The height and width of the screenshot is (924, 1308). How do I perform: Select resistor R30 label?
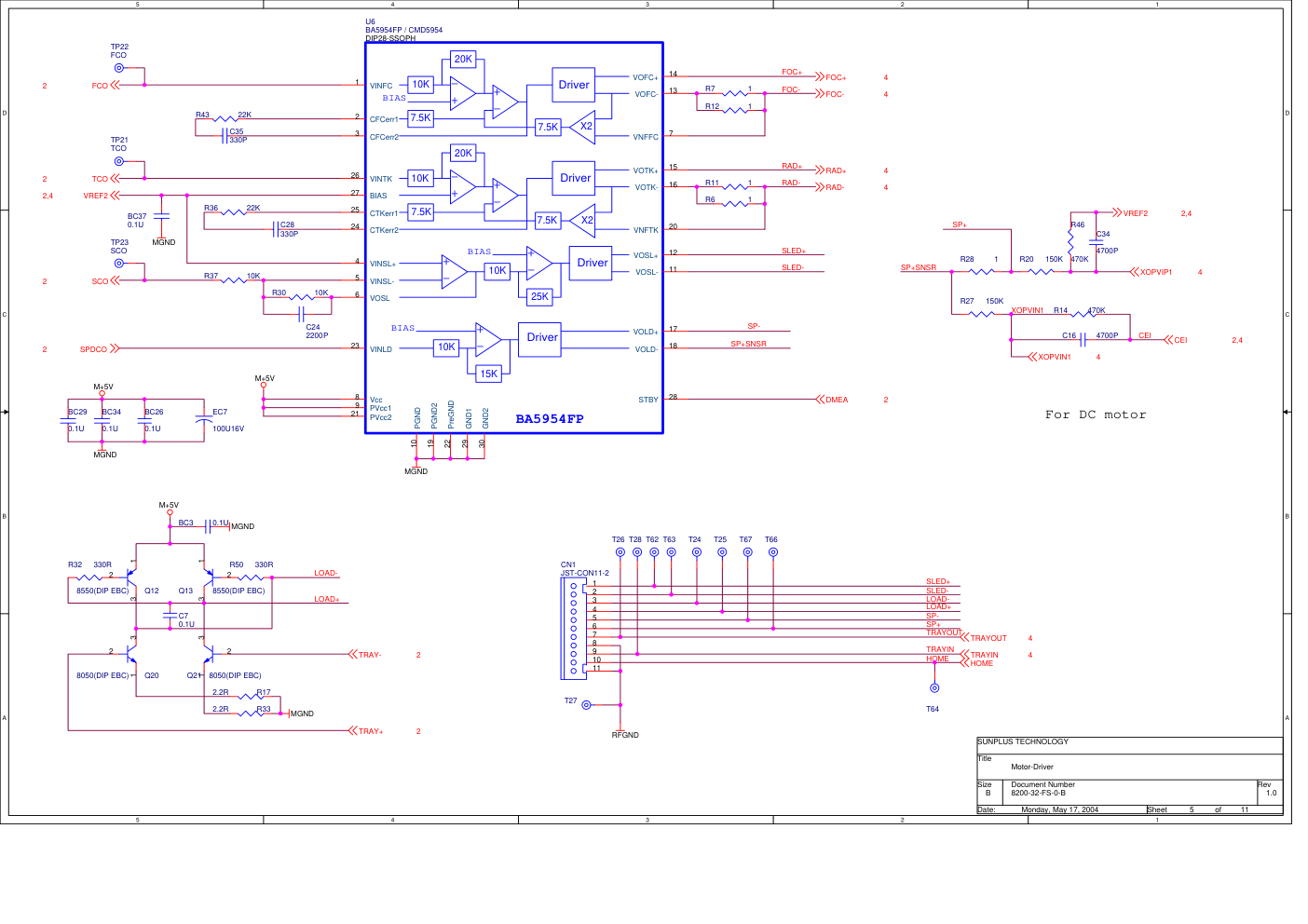point(279,292)
